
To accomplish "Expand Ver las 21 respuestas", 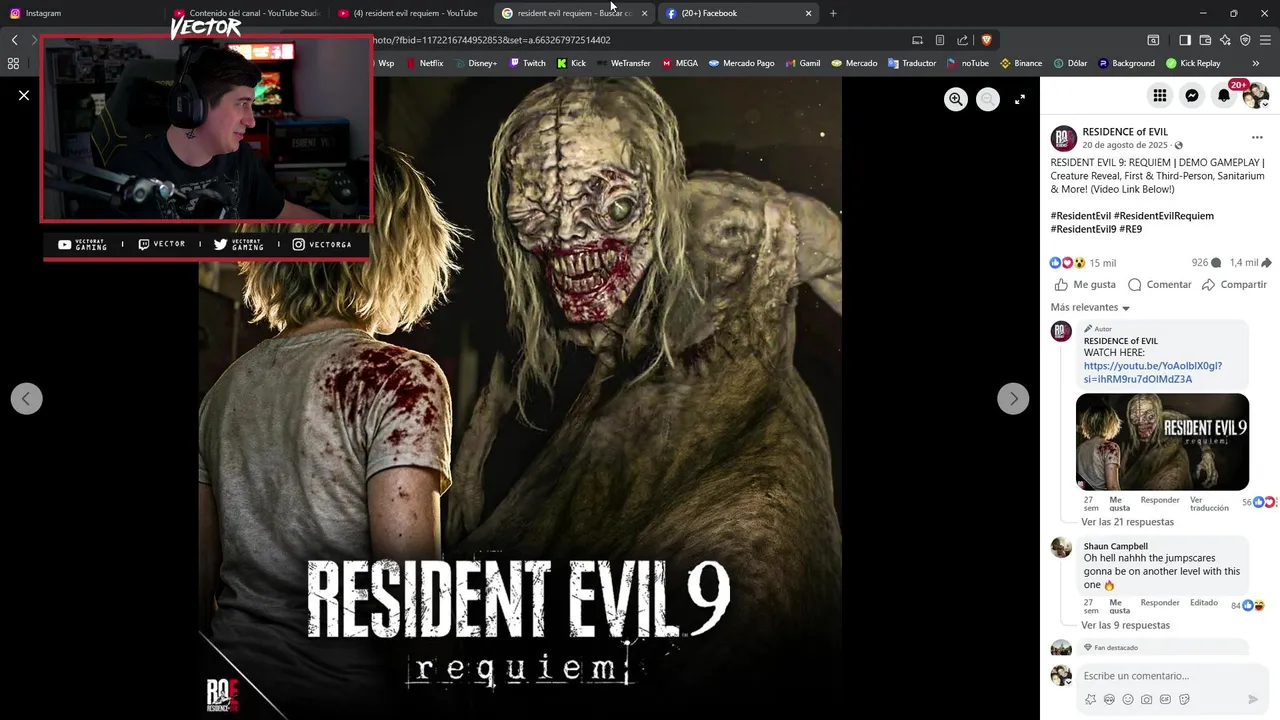I will pos(1127,522).
